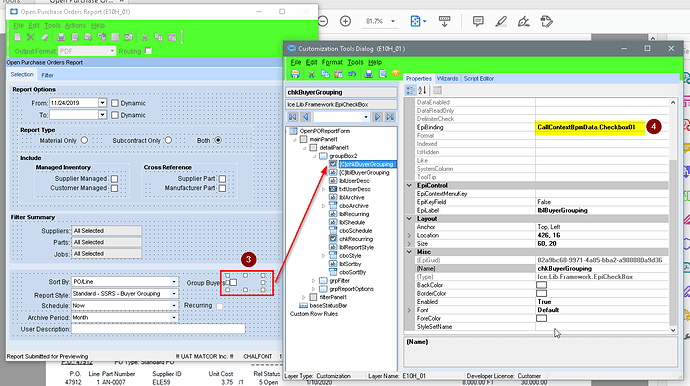The image size is (690, 386).
Task: Enable the Dynamic checkbox beside From date
Action: (115, 103)
